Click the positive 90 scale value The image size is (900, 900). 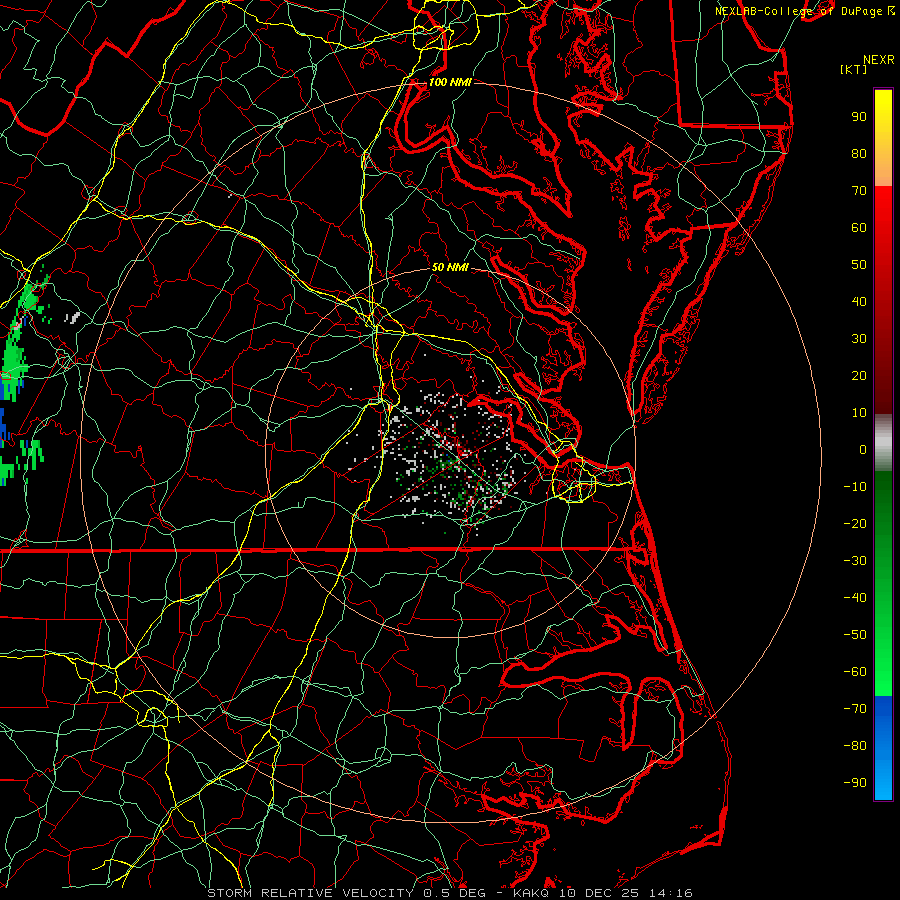click(859, 117)
